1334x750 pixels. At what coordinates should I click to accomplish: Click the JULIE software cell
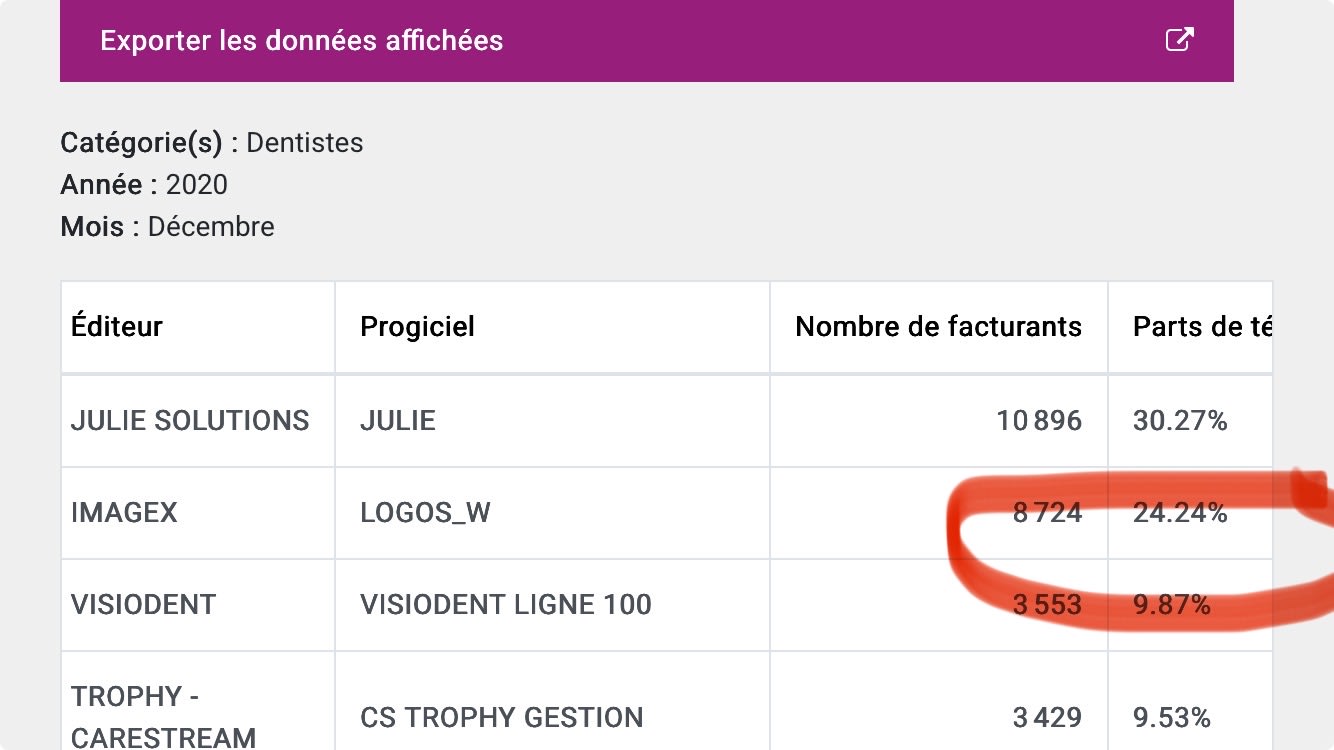click(x=398, y=420)
